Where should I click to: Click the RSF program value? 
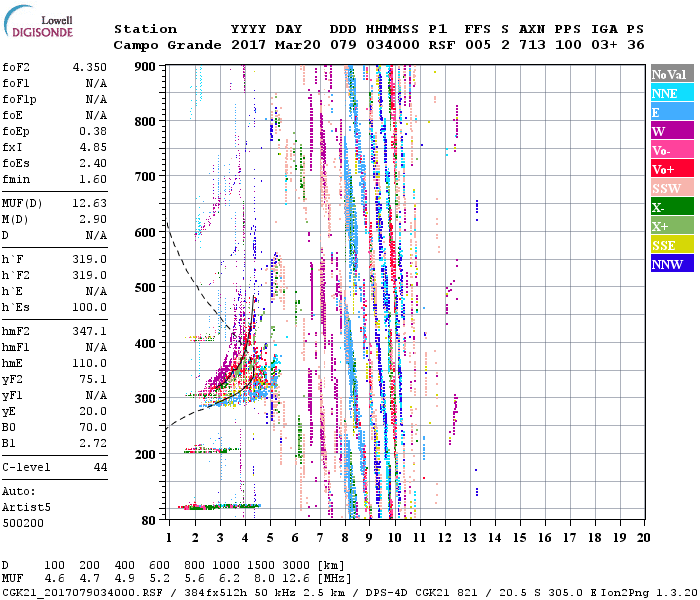(442, 45)
